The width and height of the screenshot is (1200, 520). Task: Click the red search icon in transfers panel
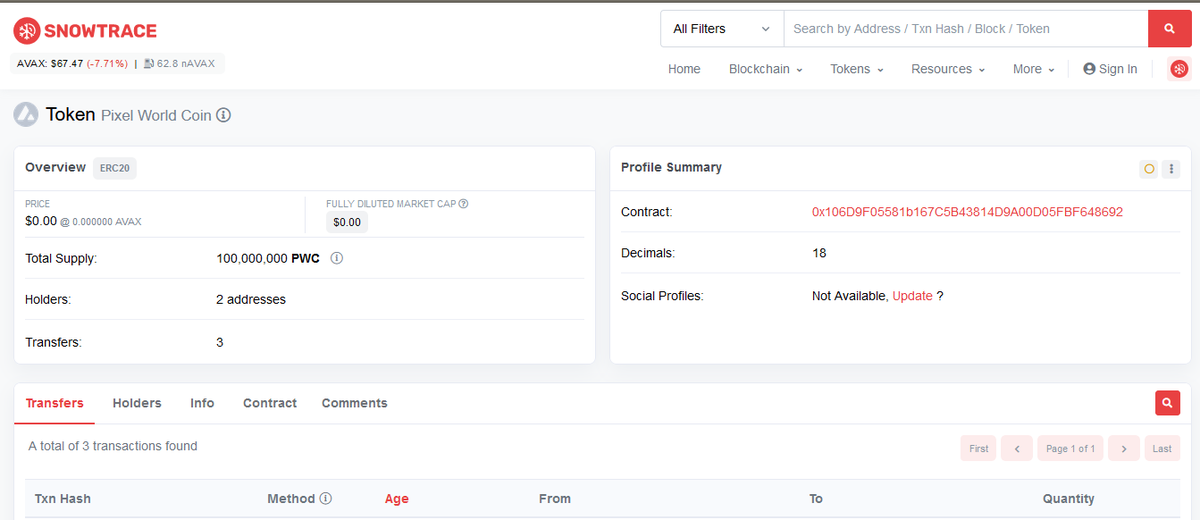coord(1167,403)
